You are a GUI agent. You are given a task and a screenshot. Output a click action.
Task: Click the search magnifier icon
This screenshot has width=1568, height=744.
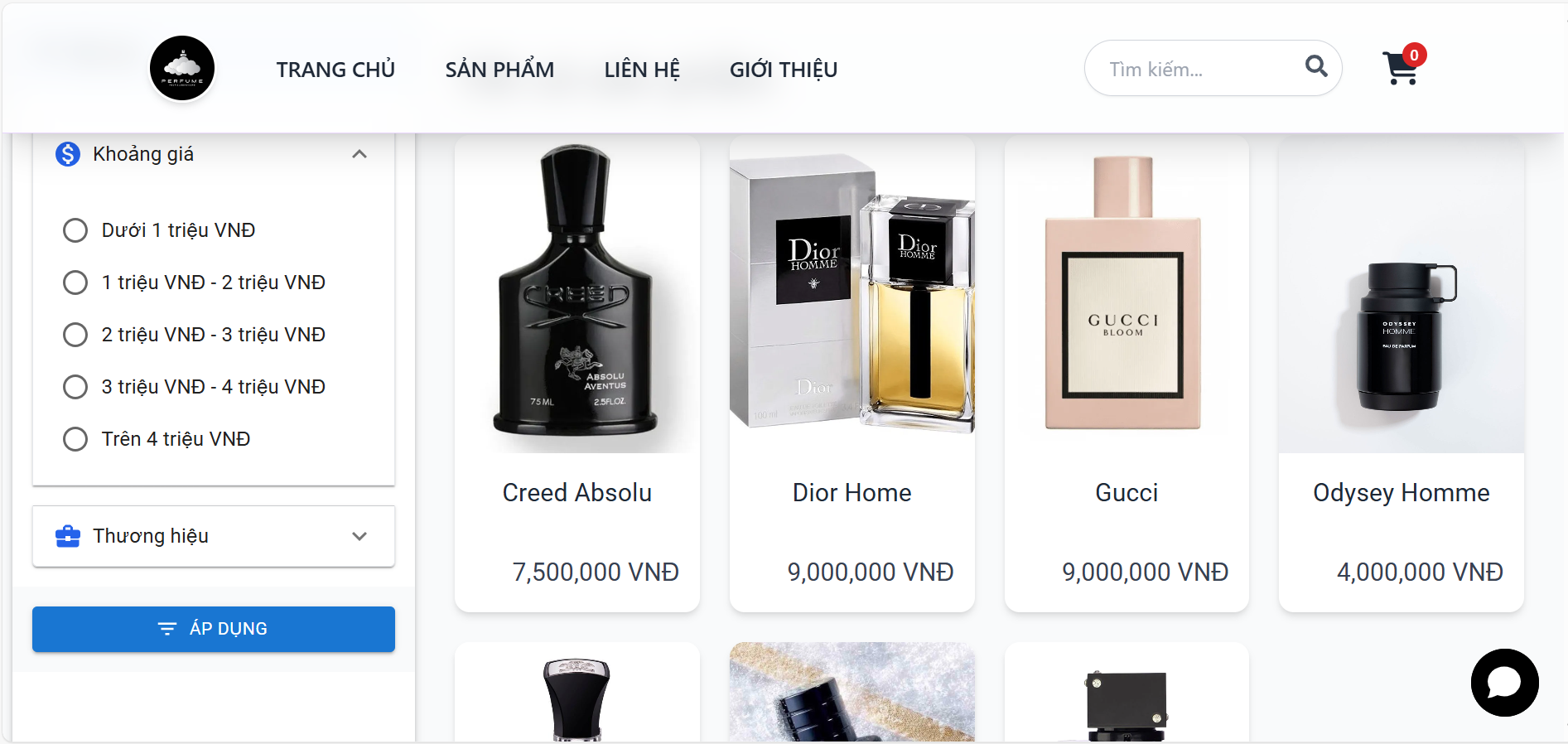tap(1316, 65)
